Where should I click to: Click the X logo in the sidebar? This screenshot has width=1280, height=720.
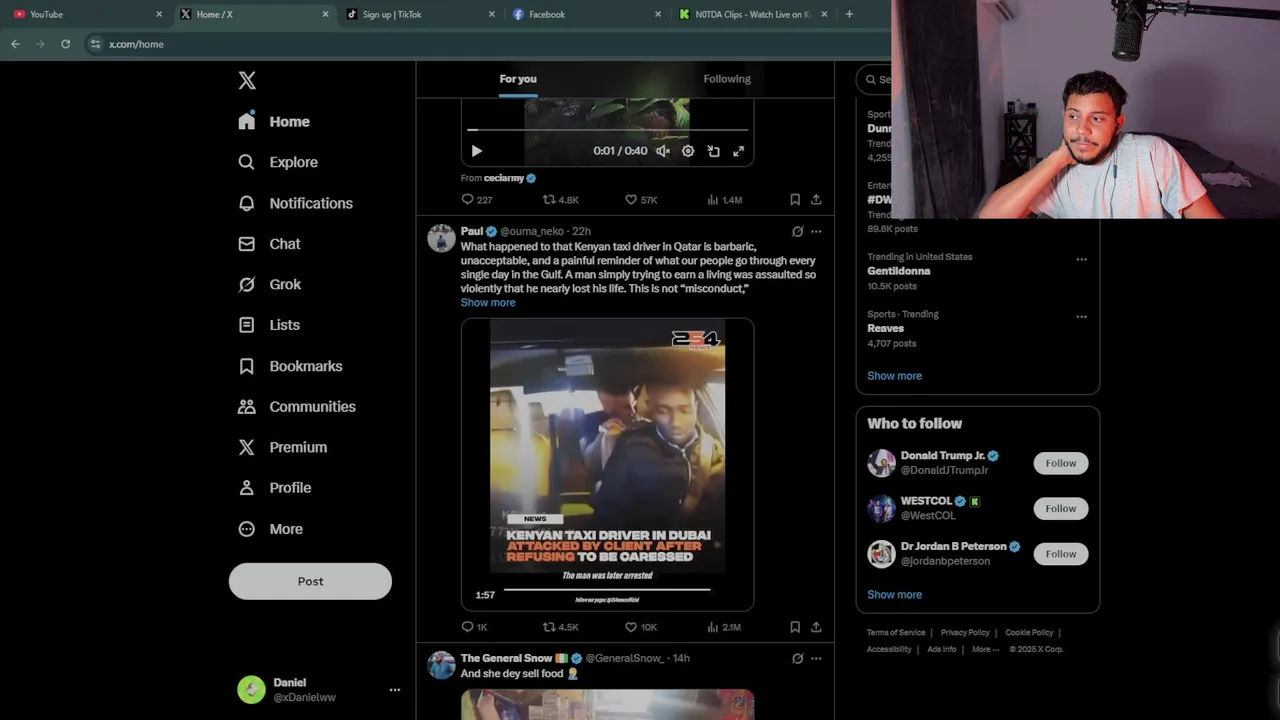pyautogui.click(x=247, y=81)
